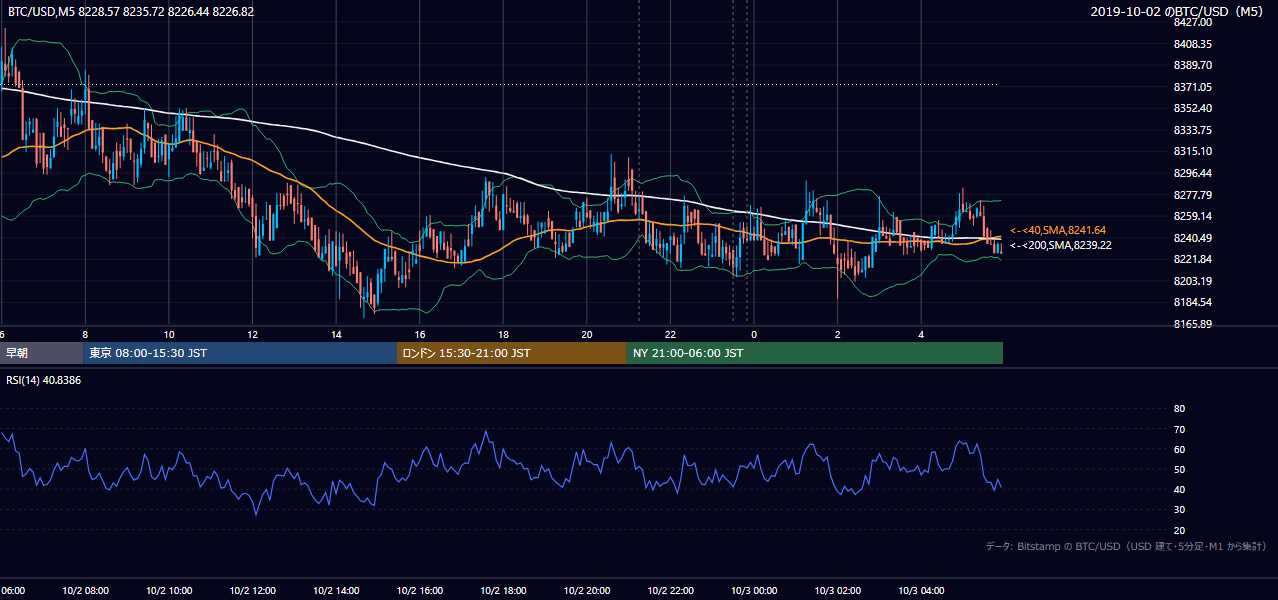This screenshot has width=1278, height=600.
Task: Click the bottom time label 10/3 00:00
Action: tap(754, 591)
